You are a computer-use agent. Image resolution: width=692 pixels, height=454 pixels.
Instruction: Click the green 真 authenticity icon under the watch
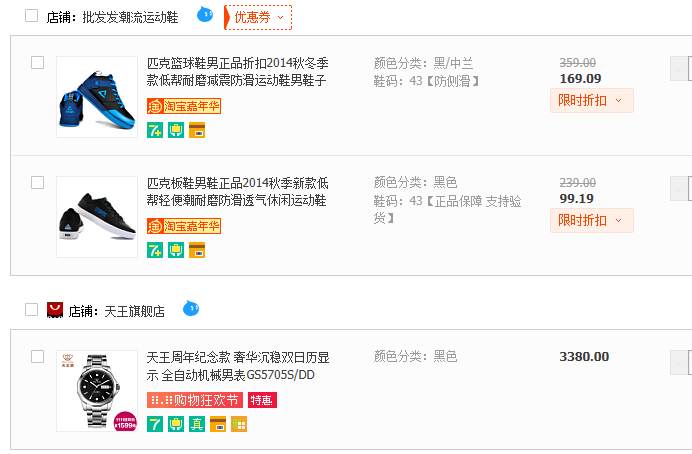click(197, 424)
